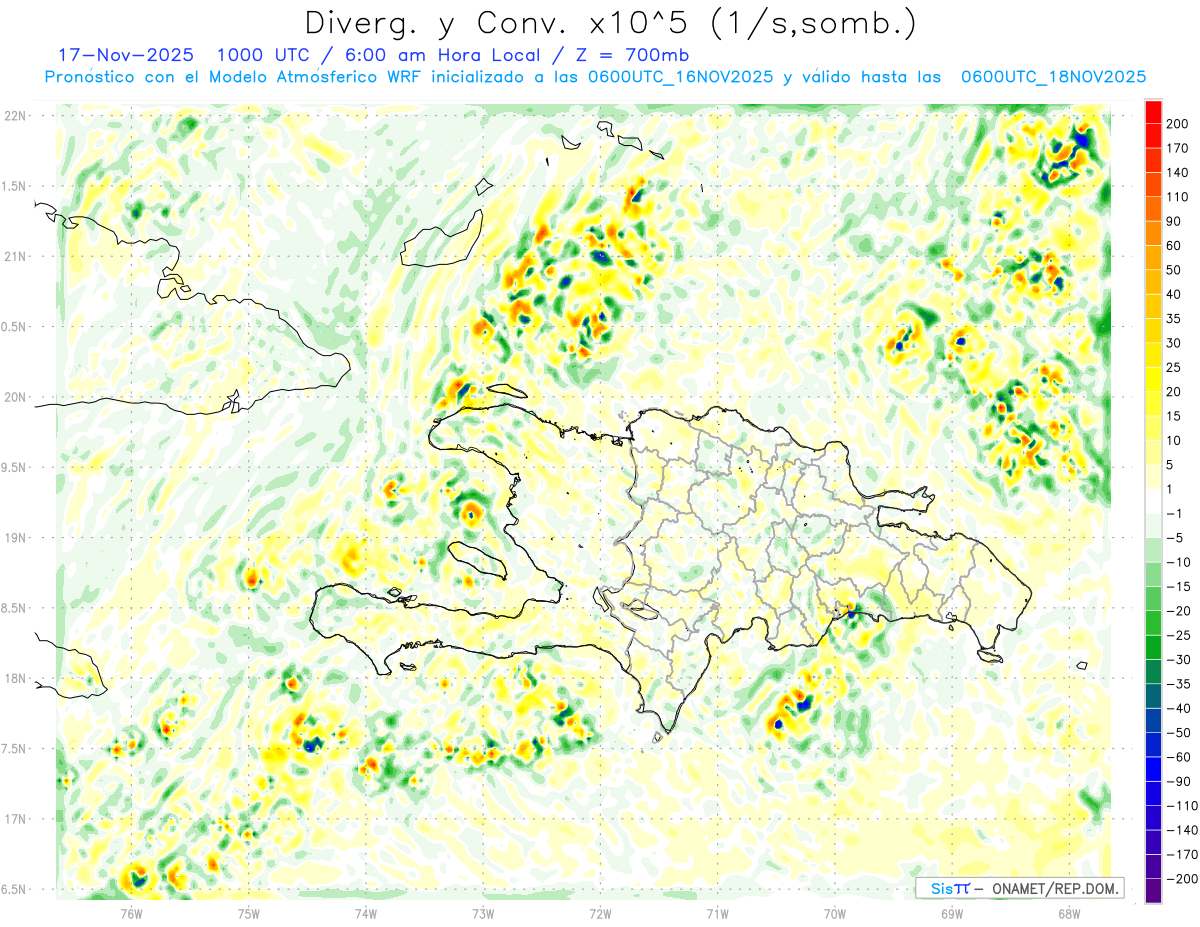Click the '-50' colorbar value
Image resolution: width=1200 pixels, height=927 pixels.
(x=1177, y=733)
